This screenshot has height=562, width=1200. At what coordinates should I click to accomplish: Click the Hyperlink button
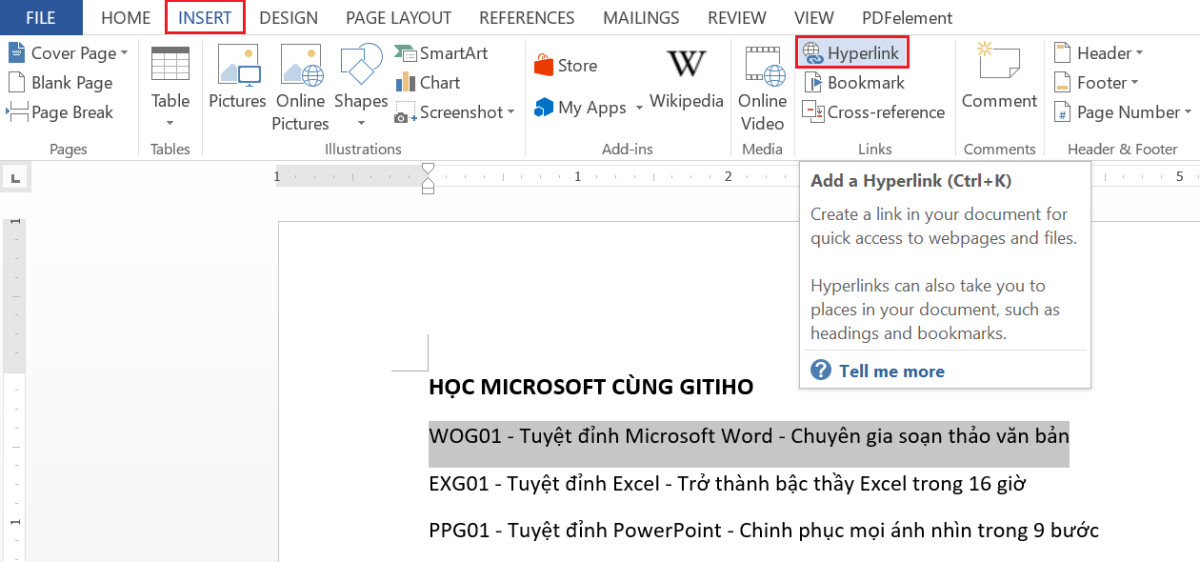point(852,53)
